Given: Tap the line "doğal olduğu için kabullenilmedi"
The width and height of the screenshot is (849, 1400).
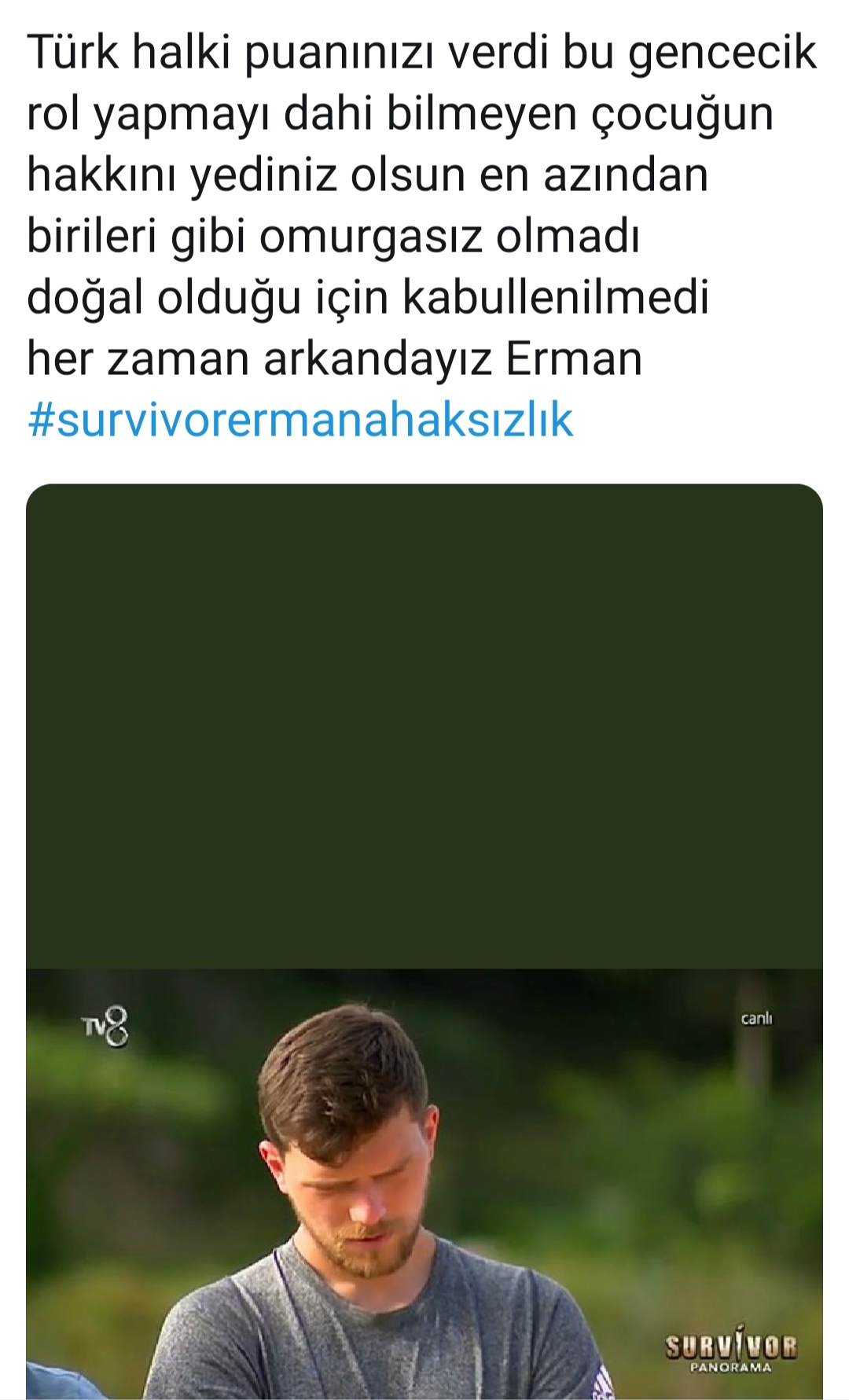Looking at the screenshot, I should coord(368,298).
